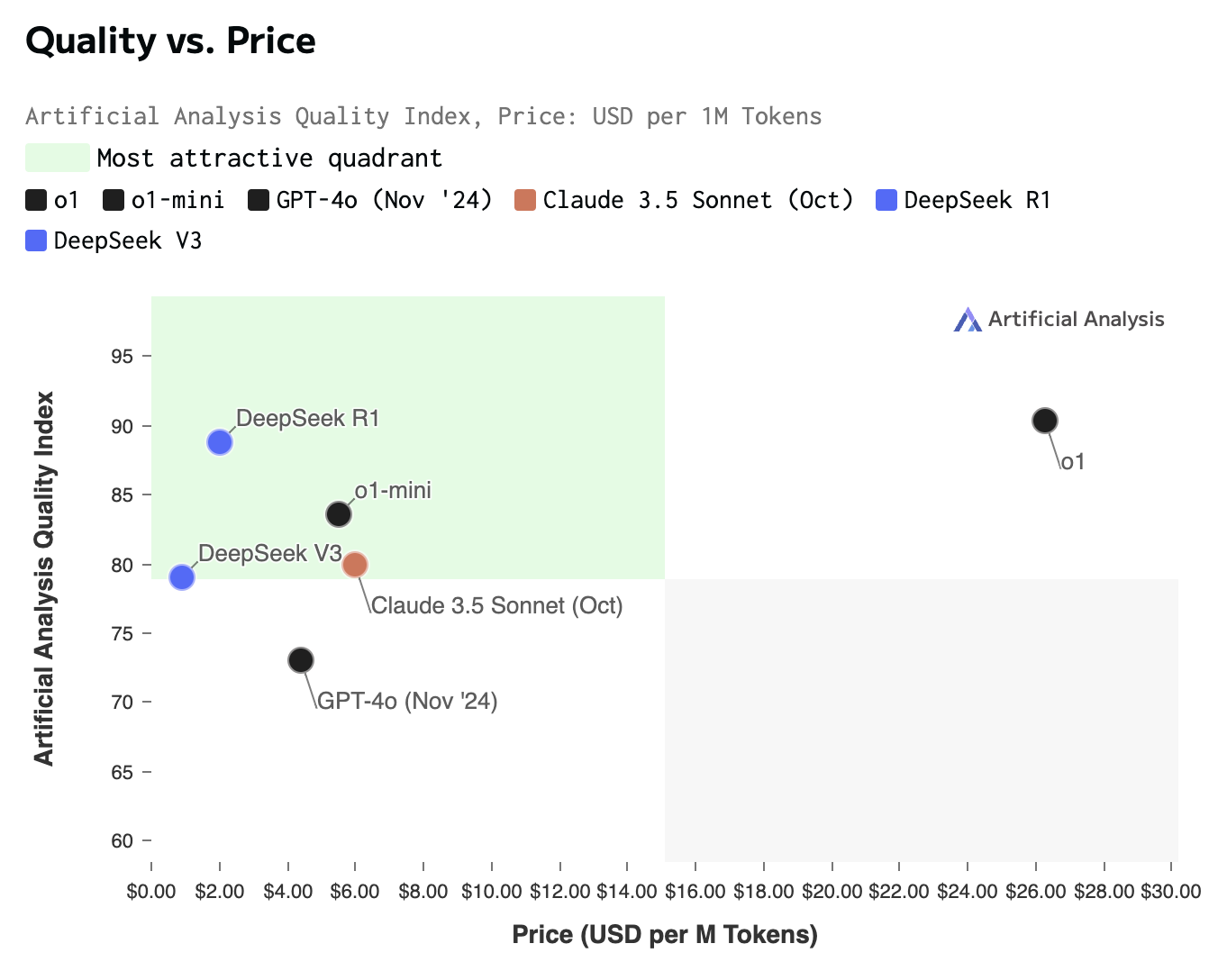Viewport: 1227px width, 980px height.
Task: Click the $16.00 x-axis tick label
Action: 695,892
